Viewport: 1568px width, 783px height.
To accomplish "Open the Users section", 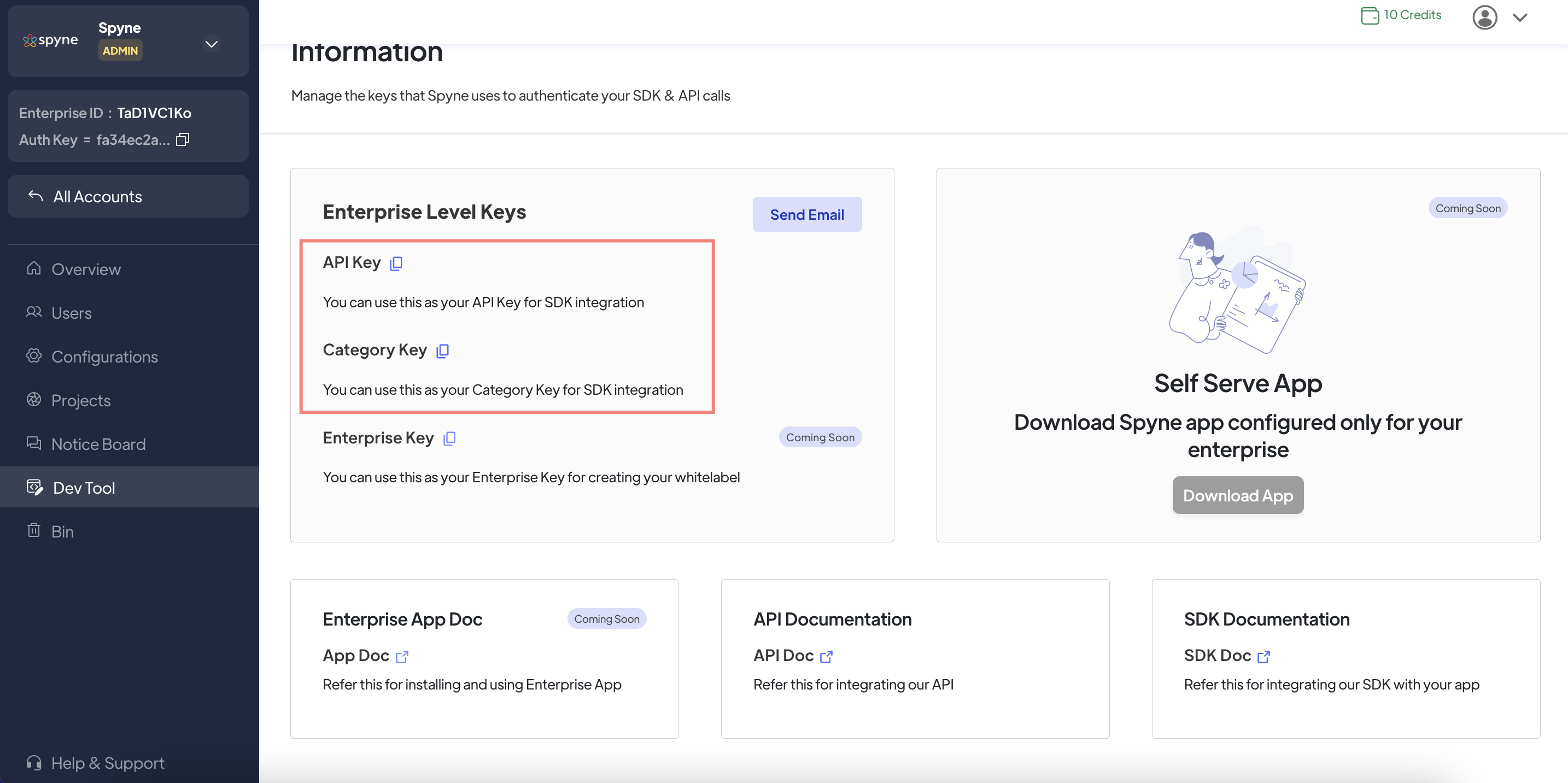I will tap(71, 313).
